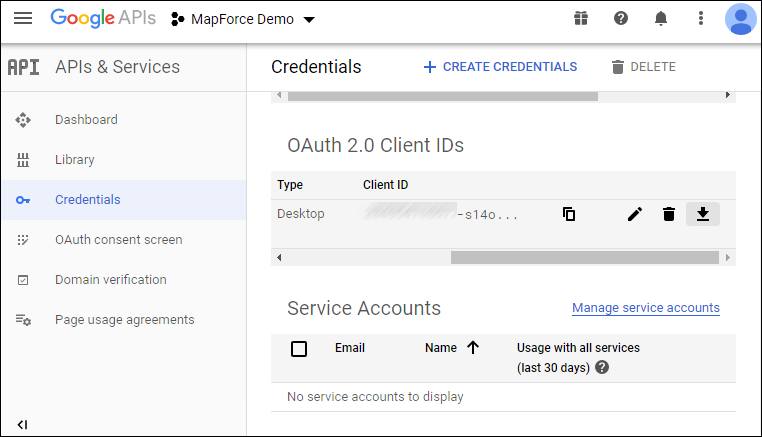Image resolution: width=762 pixels, height=437 pixels.
Task: Open the OAuth consent screen page
Action: pos(118,240)
